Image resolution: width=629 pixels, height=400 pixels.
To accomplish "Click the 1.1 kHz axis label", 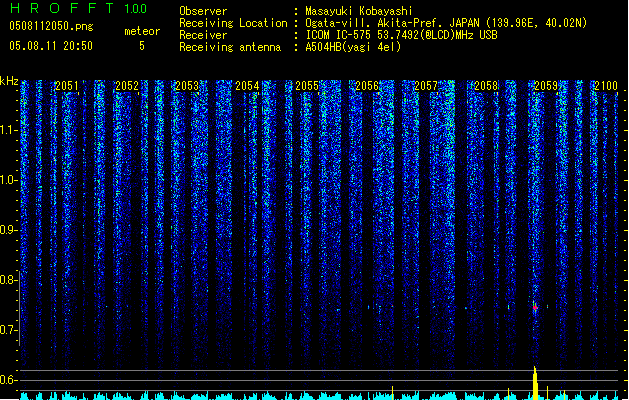I will coord(8,130).
